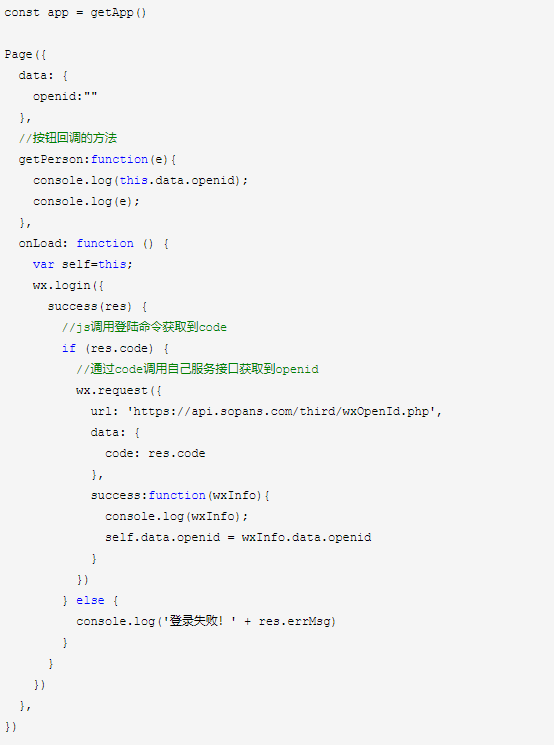Click comment about 获取到openid via code
The image size is (554, 745).
click(x=197, y=369)
